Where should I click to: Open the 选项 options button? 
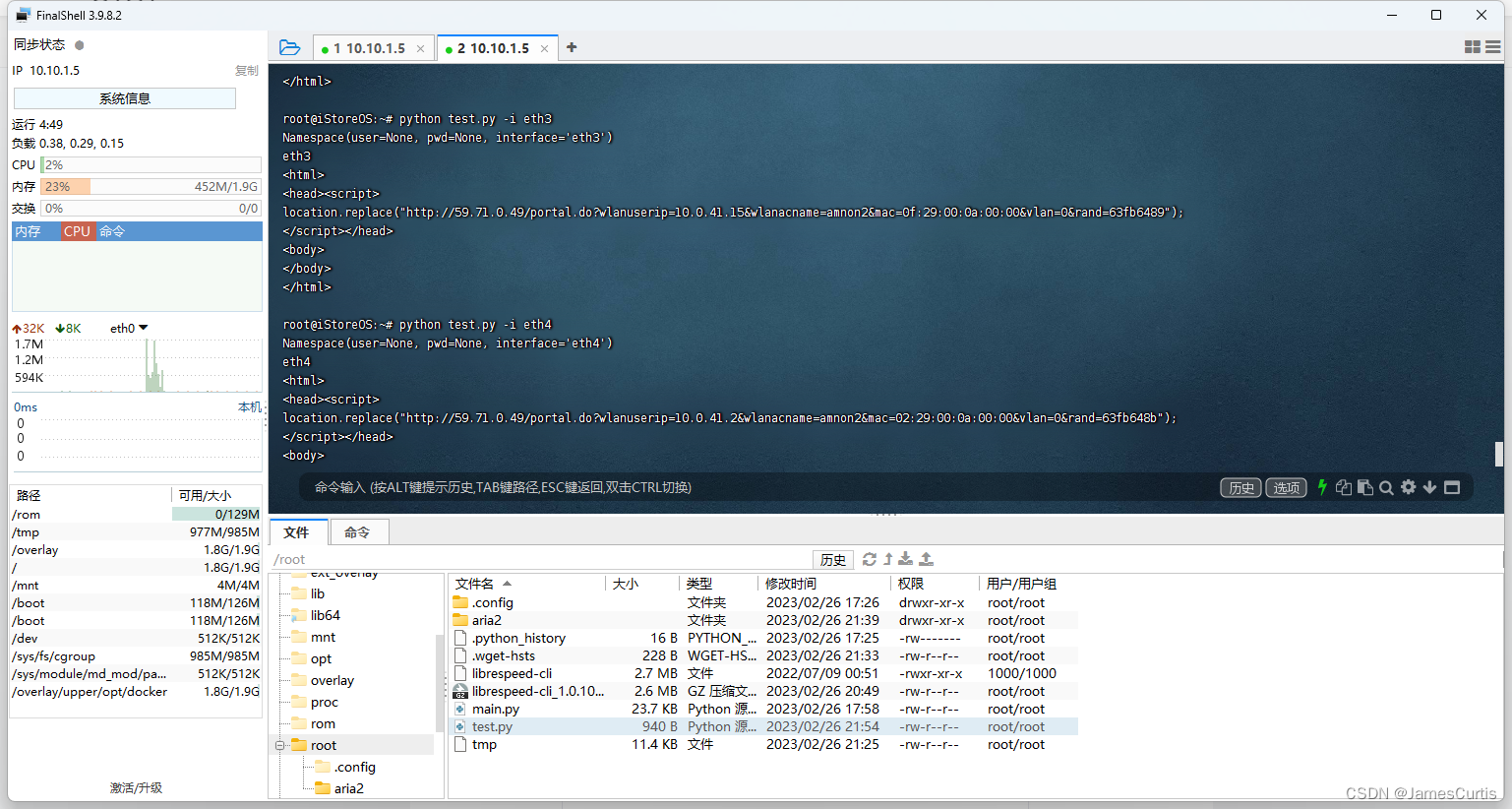click(1286, 488)
